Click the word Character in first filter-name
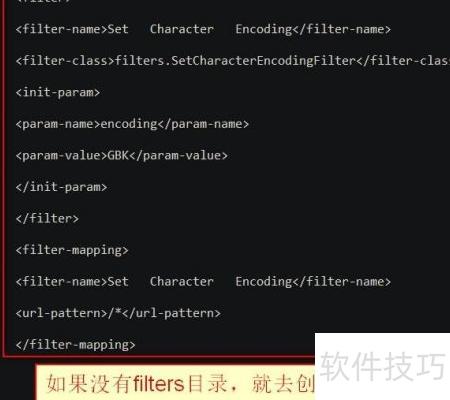The width and height of the screenshot is (450, 400). 182,29
